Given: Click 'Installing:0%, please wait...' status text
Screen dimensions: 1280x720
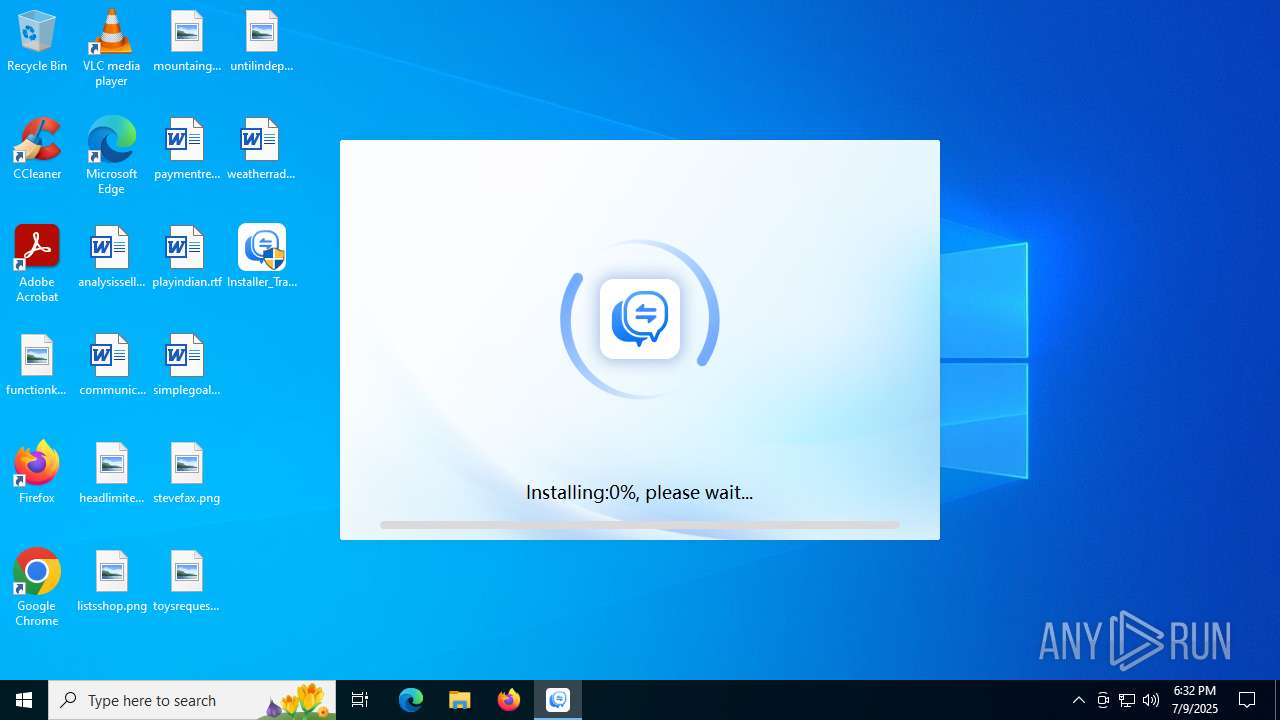Looking at the screenshot, I should coord(640,492).
